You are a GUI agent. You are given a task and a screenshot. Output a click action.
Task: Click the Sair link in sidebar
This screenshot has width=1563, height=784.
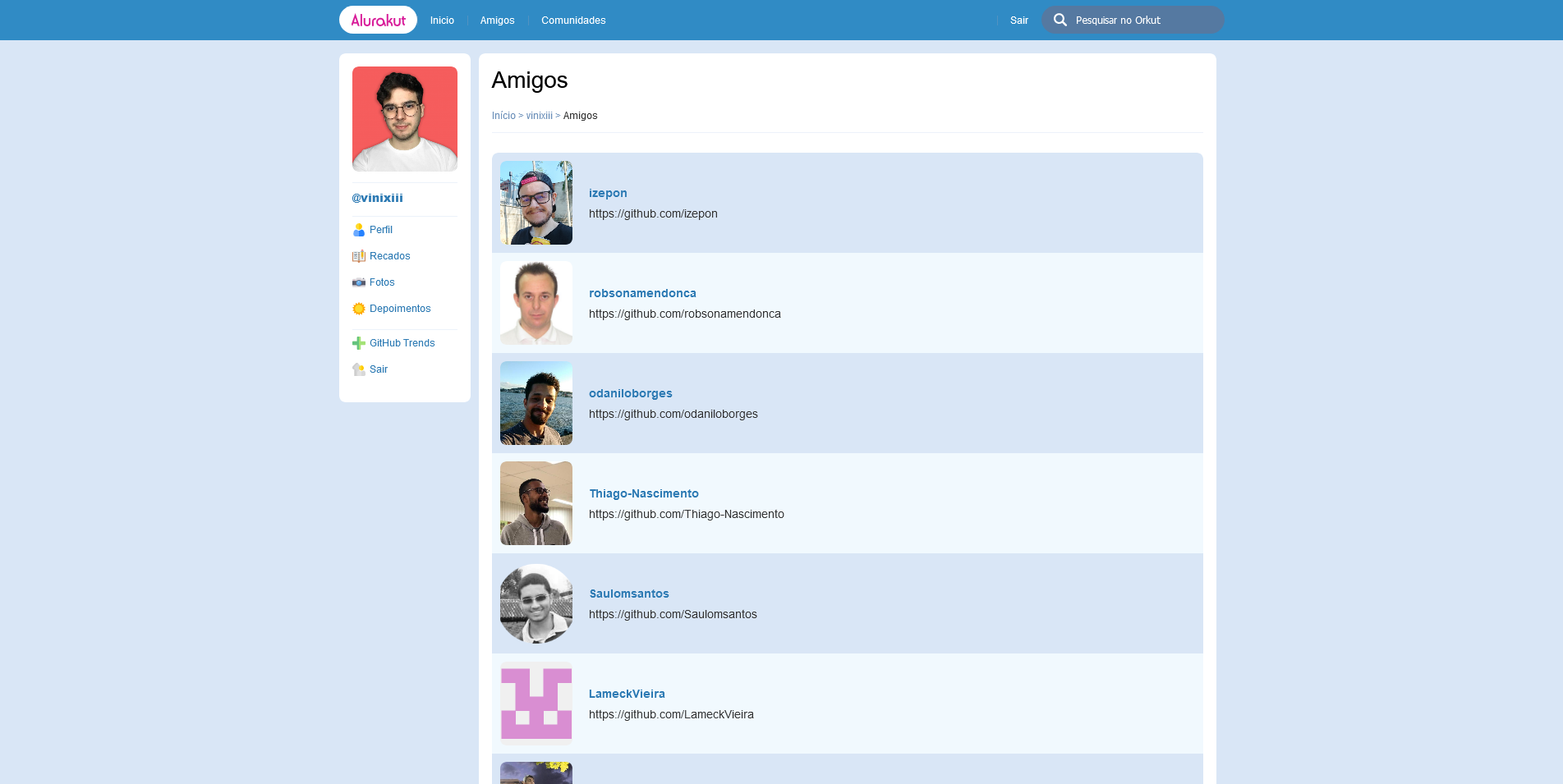tap(379, 369)
